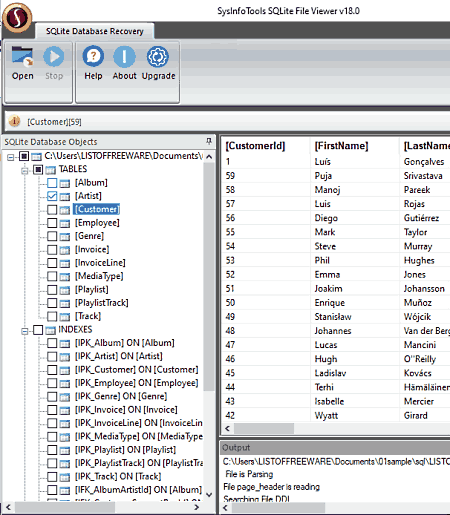Screen dimensions: 450x515
Task: Click tree panel horizontal scroll right arrow
Action: point(197,507)
